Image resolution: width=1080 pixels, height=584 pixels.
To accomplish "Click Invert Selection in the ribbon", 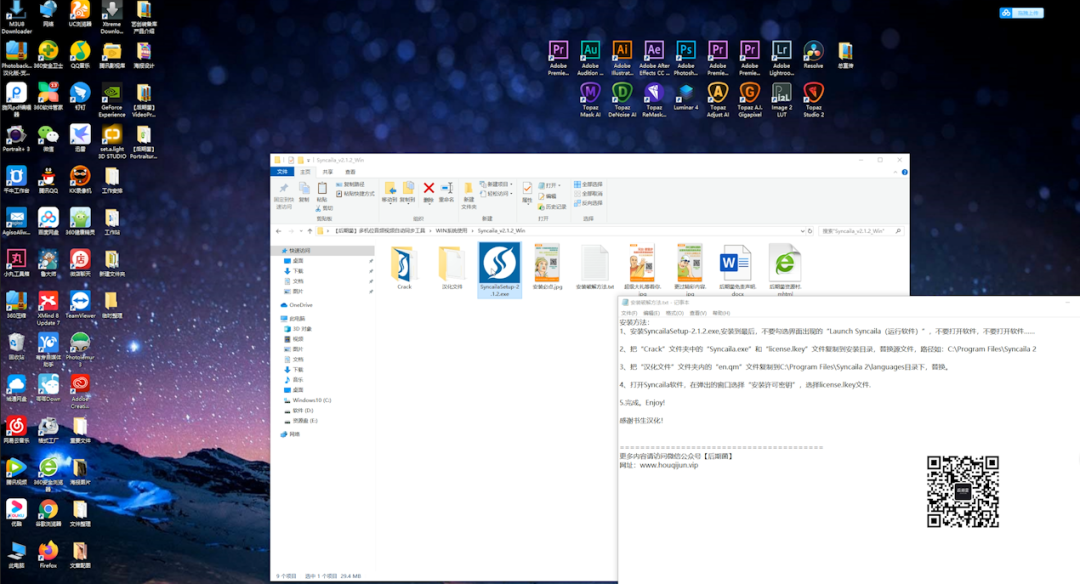I will [588, 203].
